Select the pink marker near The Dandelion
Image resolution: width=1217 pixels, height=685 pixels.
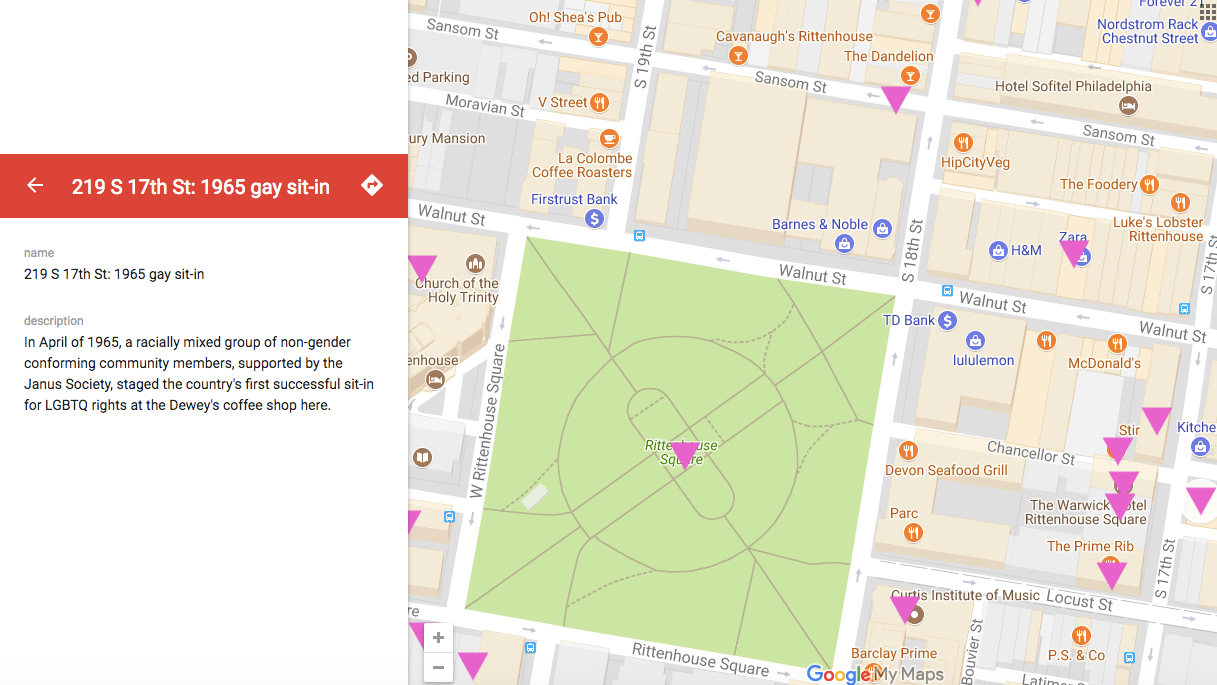tap(895, 98)
